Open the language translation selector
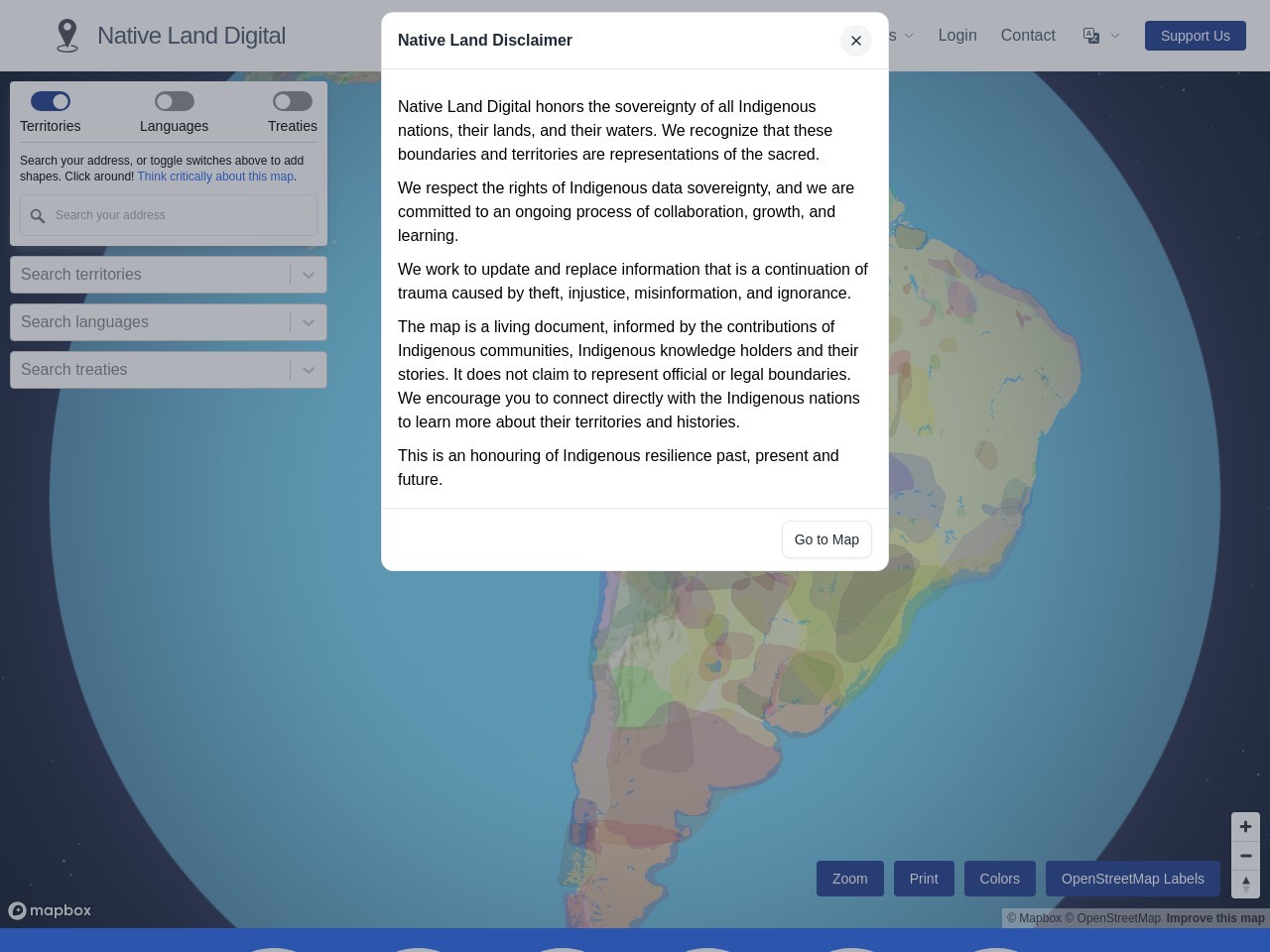 tap(1091, 36)
